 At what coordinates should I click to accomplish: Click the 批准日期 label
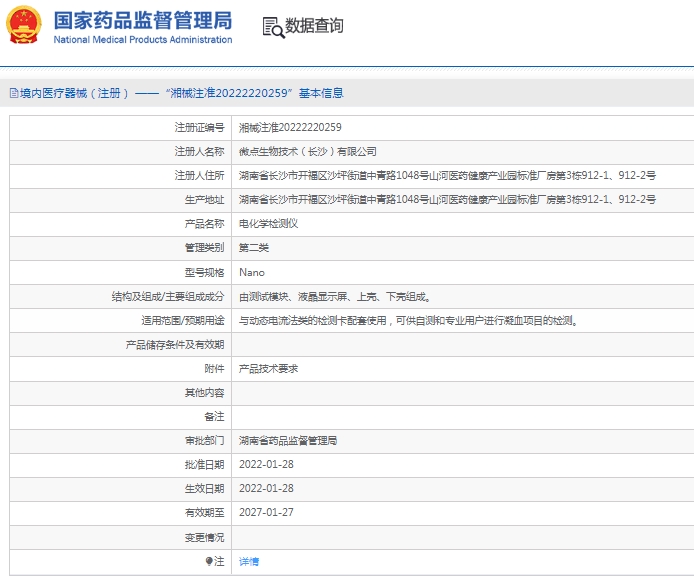pos(204,464)
